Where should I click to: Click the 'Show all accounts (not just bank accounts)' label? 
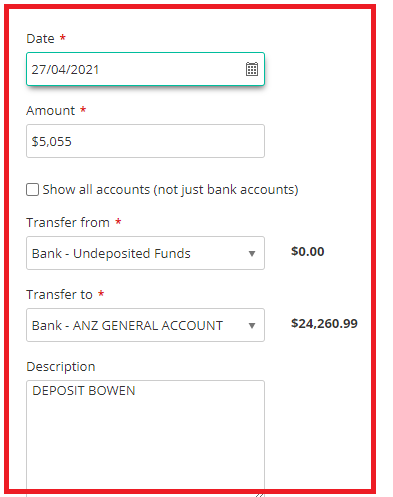(170, 189)
